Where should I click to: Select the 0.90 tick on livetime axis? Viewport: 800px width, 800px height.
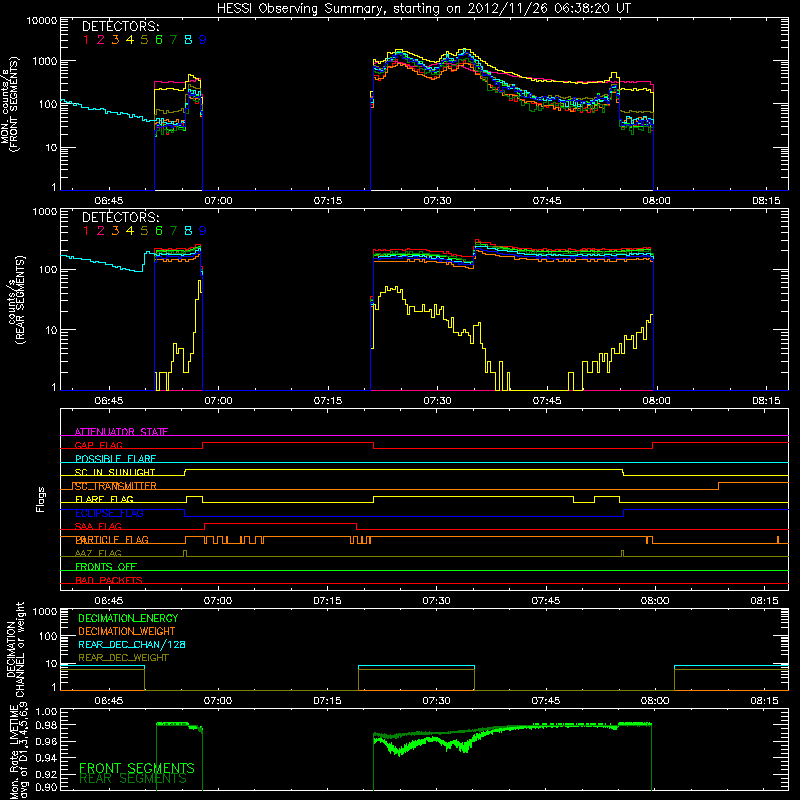click(47, 787)
